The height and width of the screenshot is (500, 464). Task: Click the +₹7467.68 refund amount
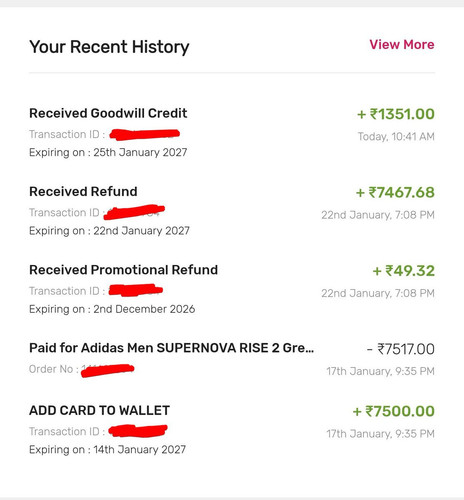click(x=395, y=193)
